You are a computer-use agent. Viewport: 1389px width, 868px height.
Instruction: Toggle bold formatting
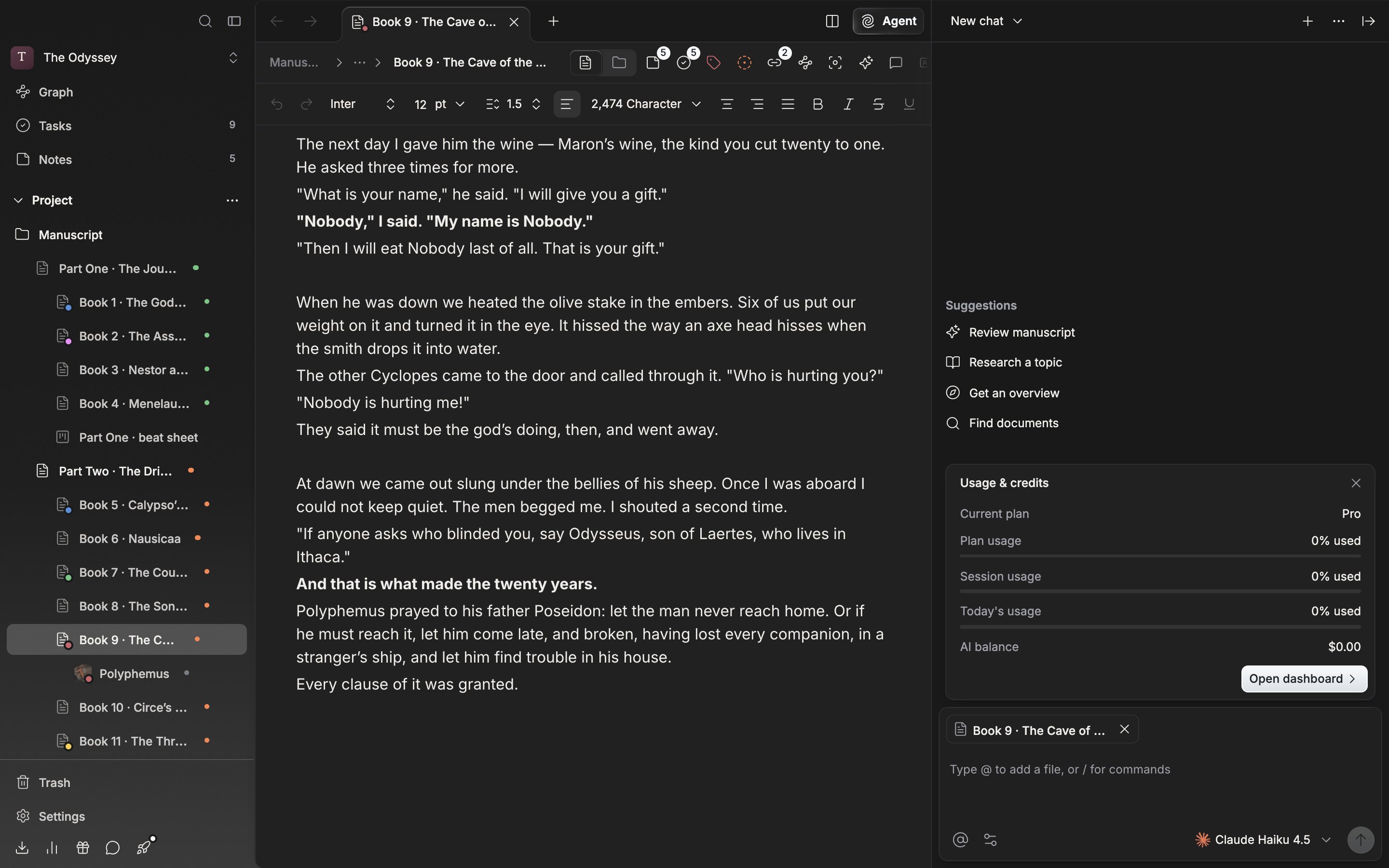[818, 104]
